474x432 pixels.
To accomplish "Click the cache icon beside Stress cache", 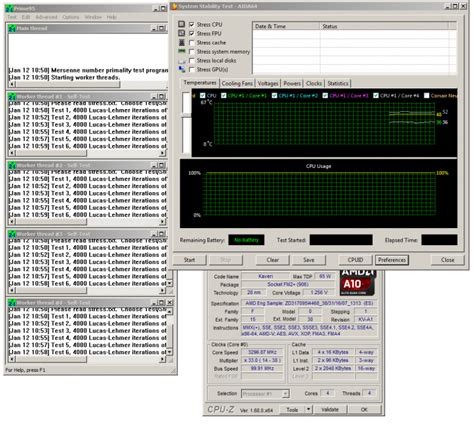I will point(181,42).
